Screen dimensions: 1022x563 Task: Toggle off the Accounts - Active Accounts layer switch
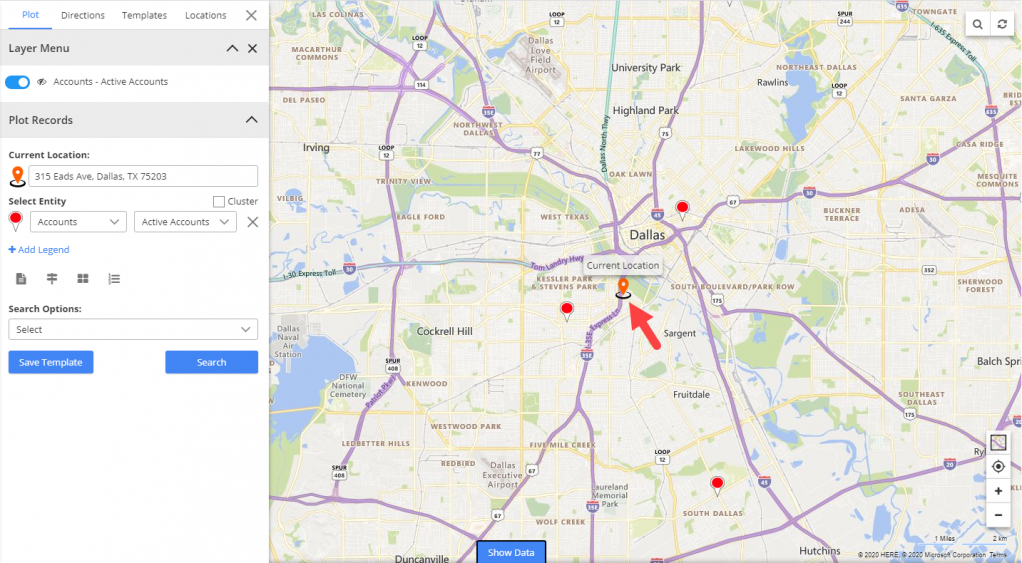[18, 82]
